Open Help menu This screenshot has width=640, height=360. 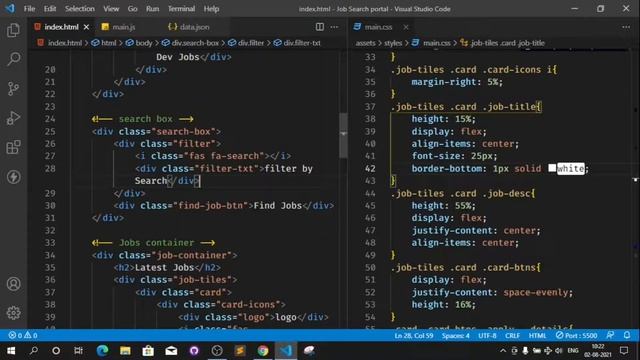pyautogui.click(x=211, y=9)
